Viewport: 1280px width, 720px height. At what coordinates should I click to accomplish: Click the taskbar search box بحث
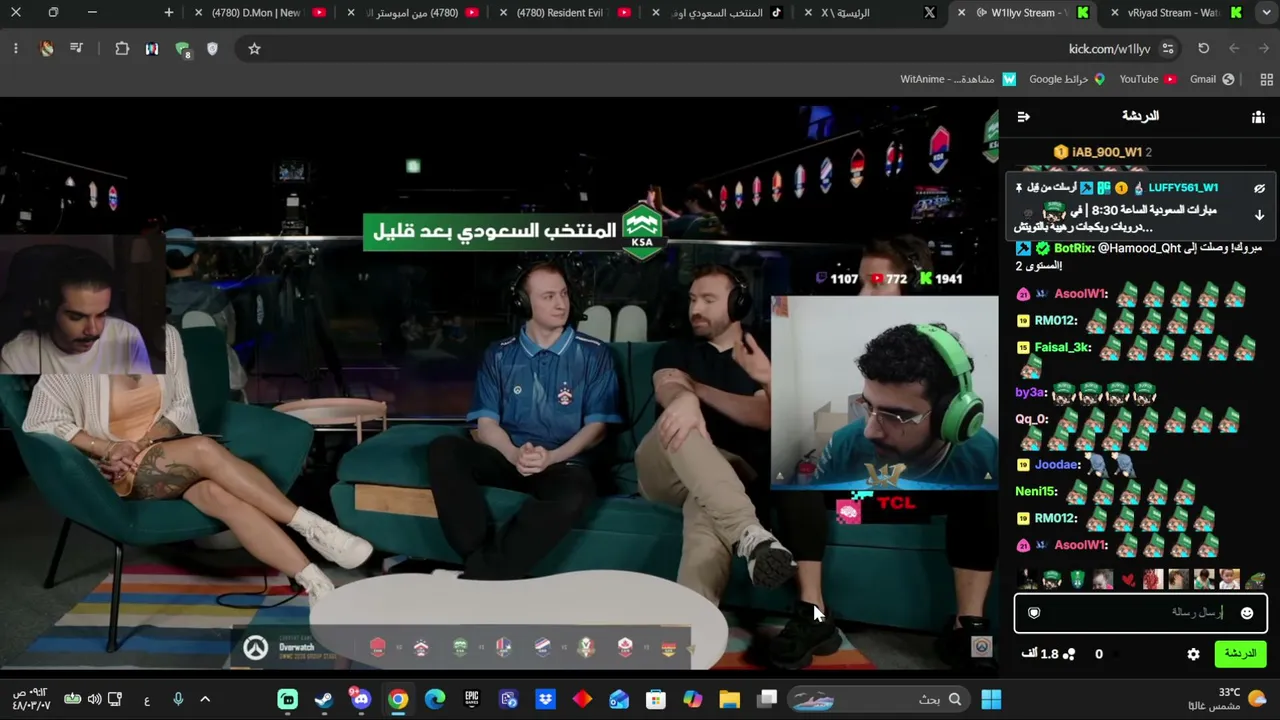(x=878, y=699)
